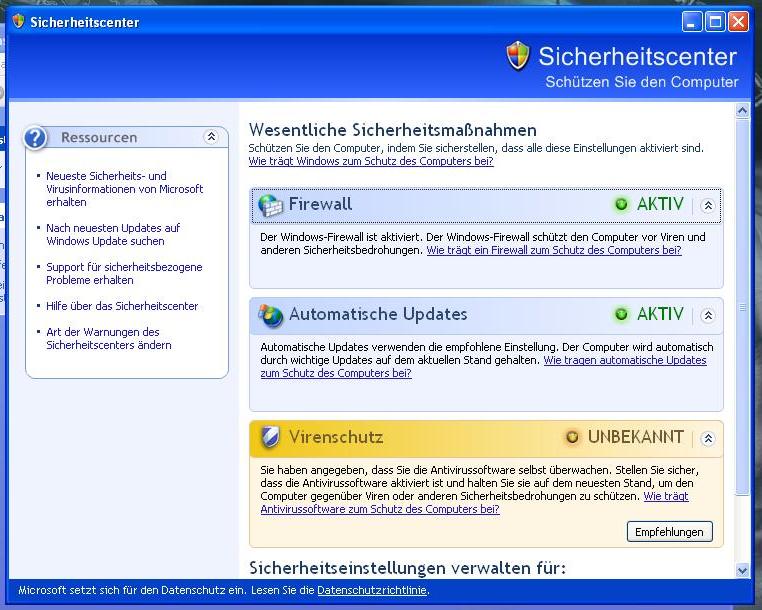Open Nach neuesten Updates auf Windows Update suchen

tap(113, 234)
